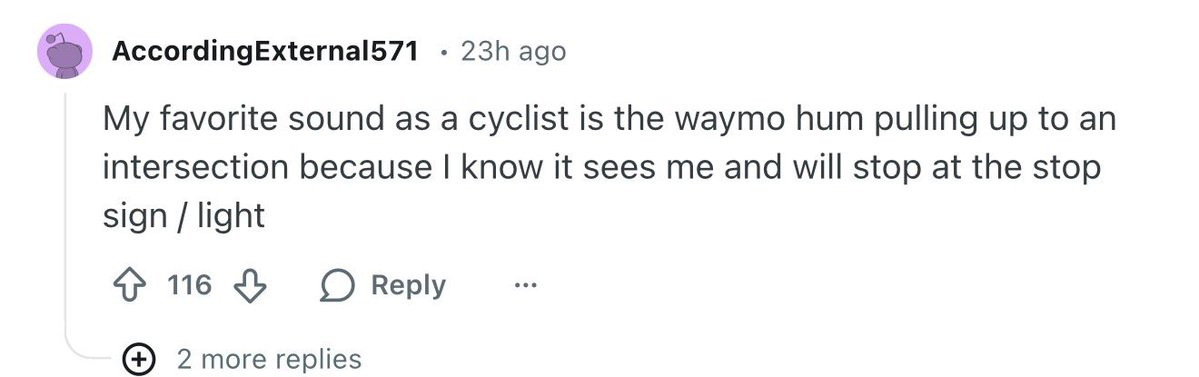1199x377 pixels.
Task: Open the 23h ago timestamp permalink
Action: click(513, 51)
